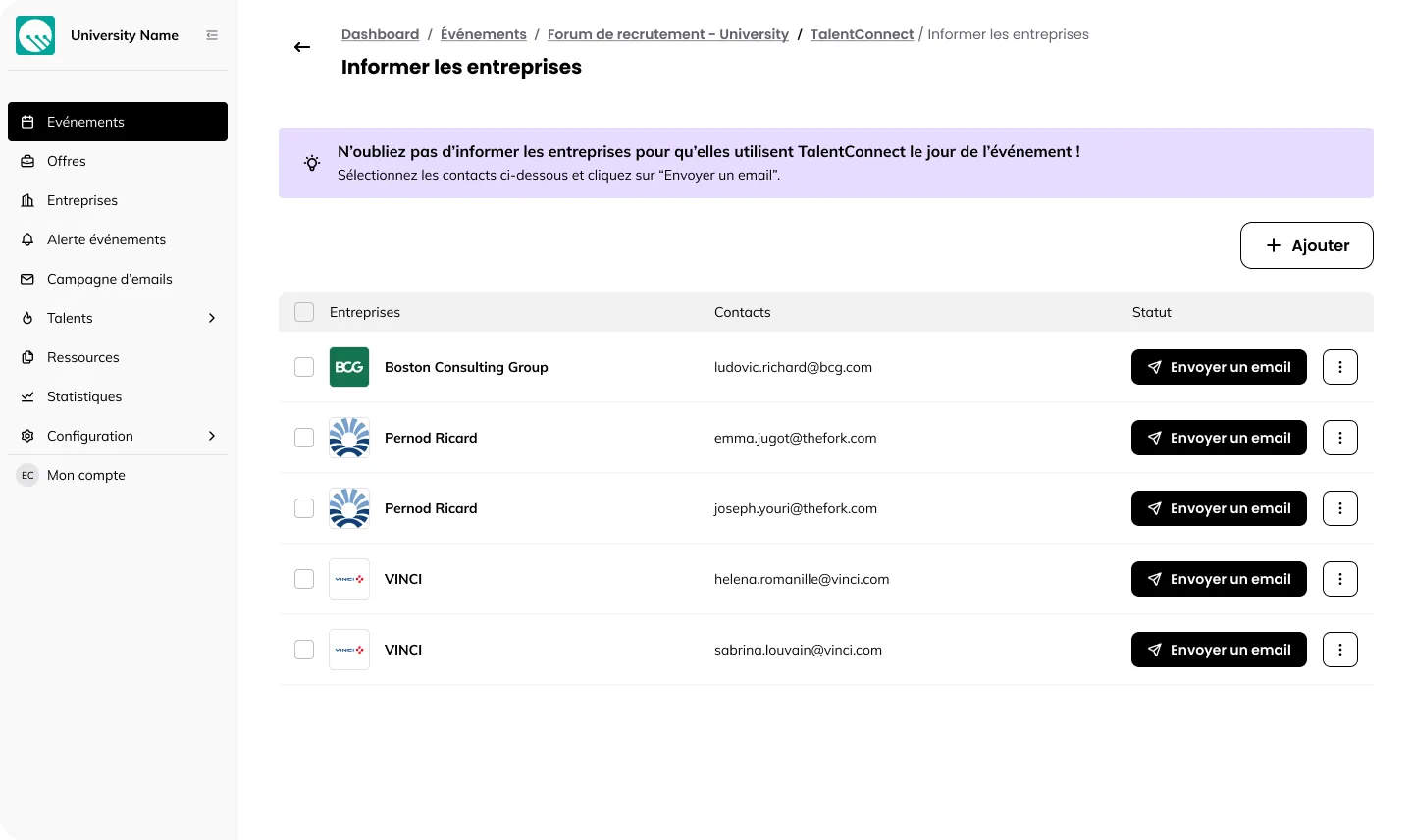The height and width of the screenshot is (840, 1413).
Task: Follow the Dashboard breadcrumb link
Action: (x=380, y=34)
